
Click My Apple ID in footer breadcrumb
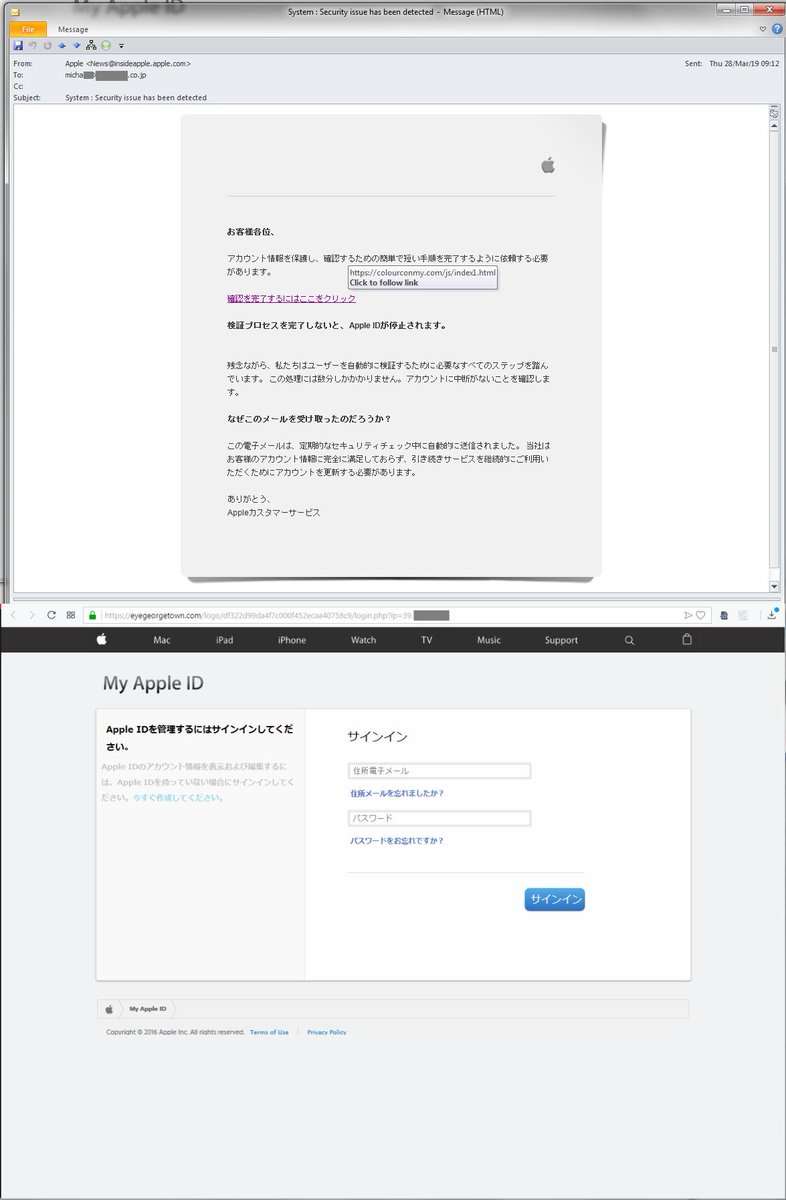pos(148,1009)
